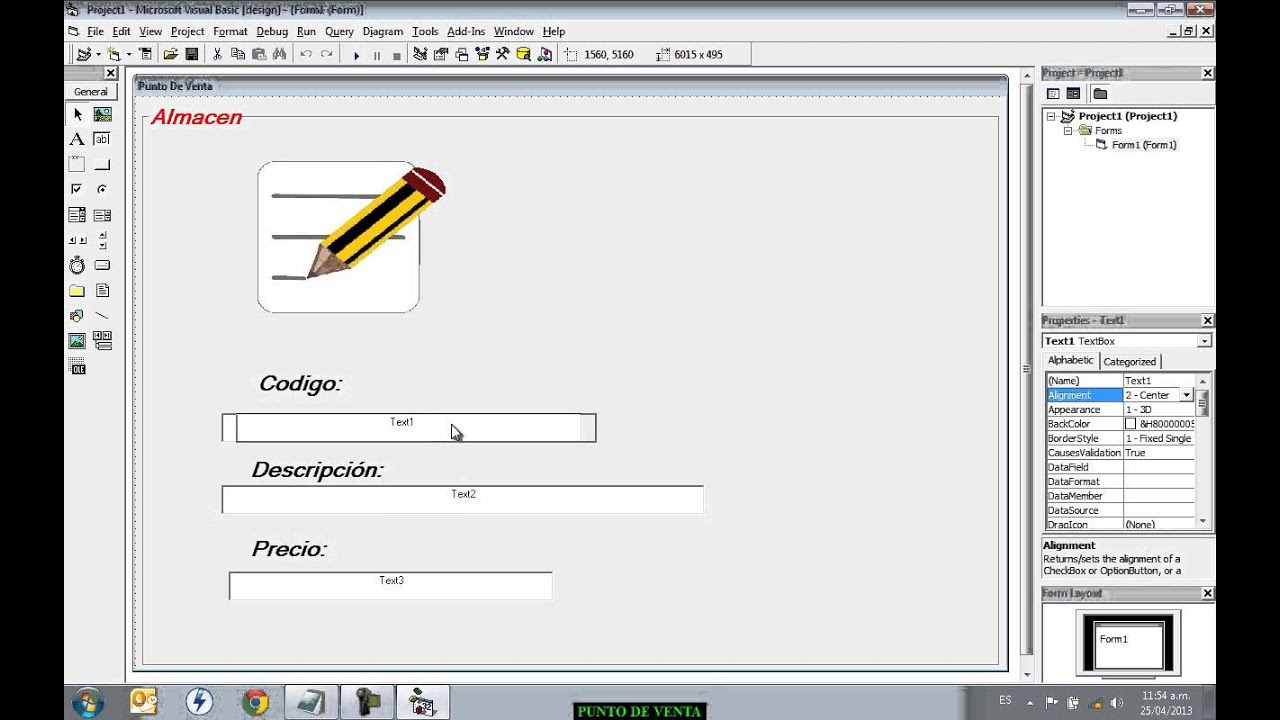
Task: Select the TextBox control tool
Action: click(x=102, y=140)
